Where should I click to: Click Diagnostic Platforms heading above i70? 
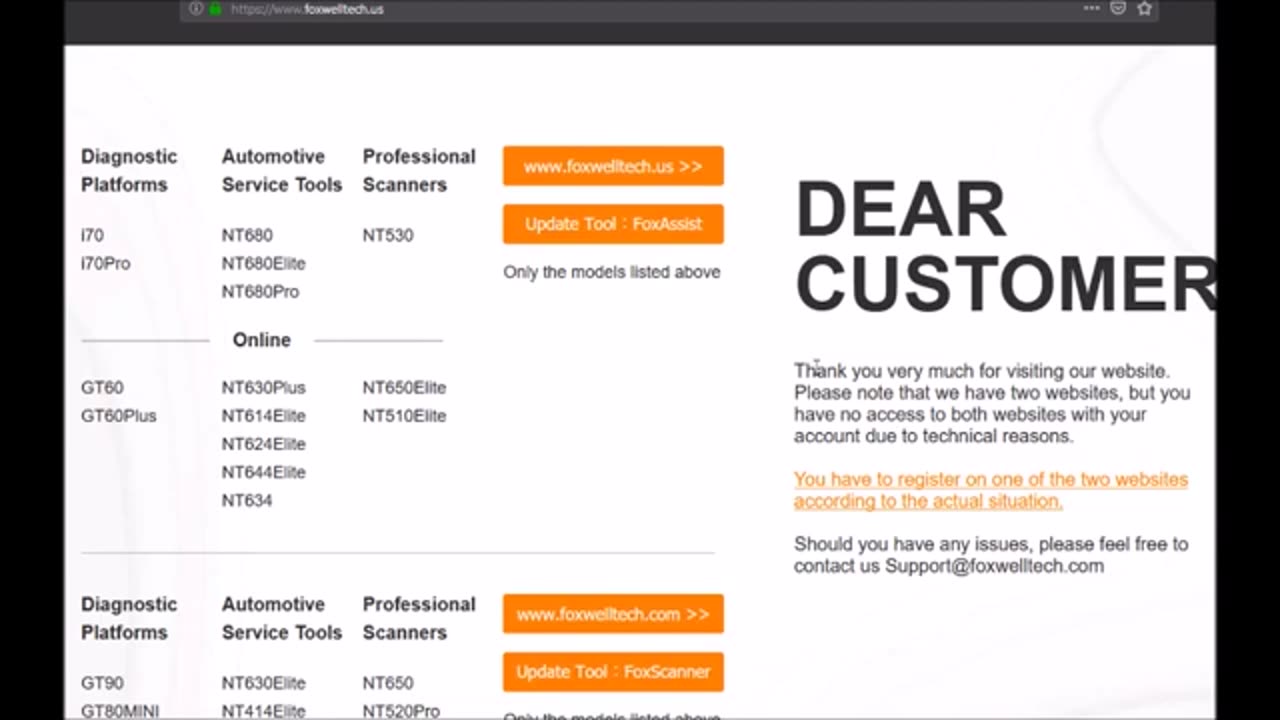pos(129,170)
